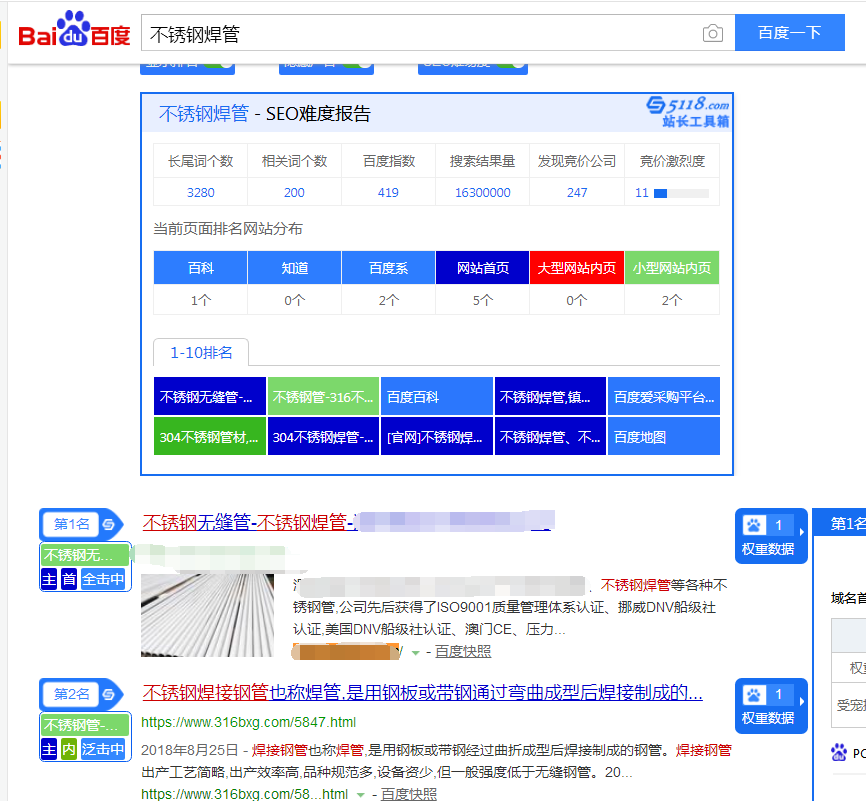This screenshot has height=801, width=866.
Task: Click the 百科 category header
Action: [200, 268]
